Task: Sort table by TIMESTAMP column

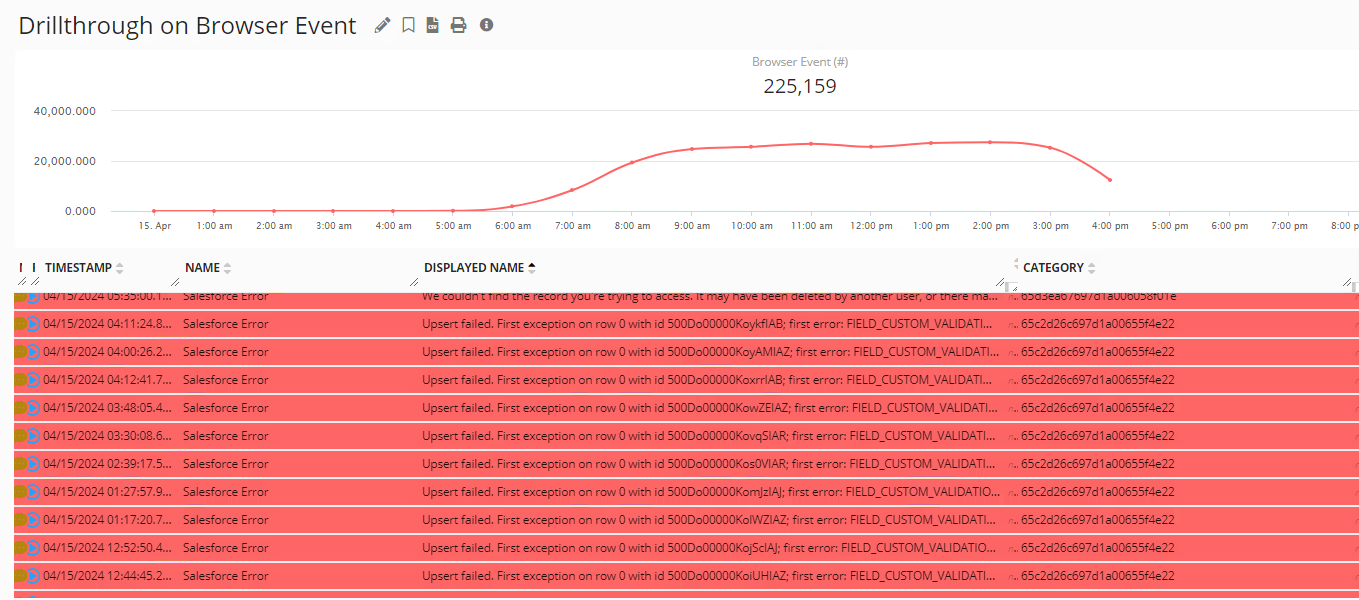Action: 120,268
